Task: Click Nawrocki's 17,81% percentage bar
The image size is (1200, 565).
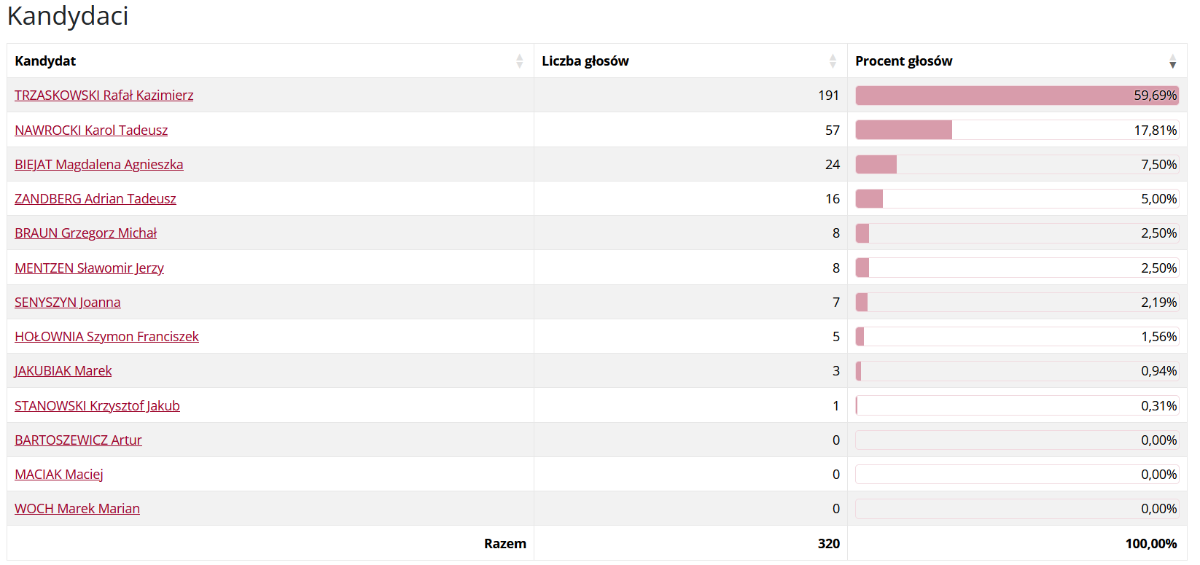Action: click(1016, 130)
